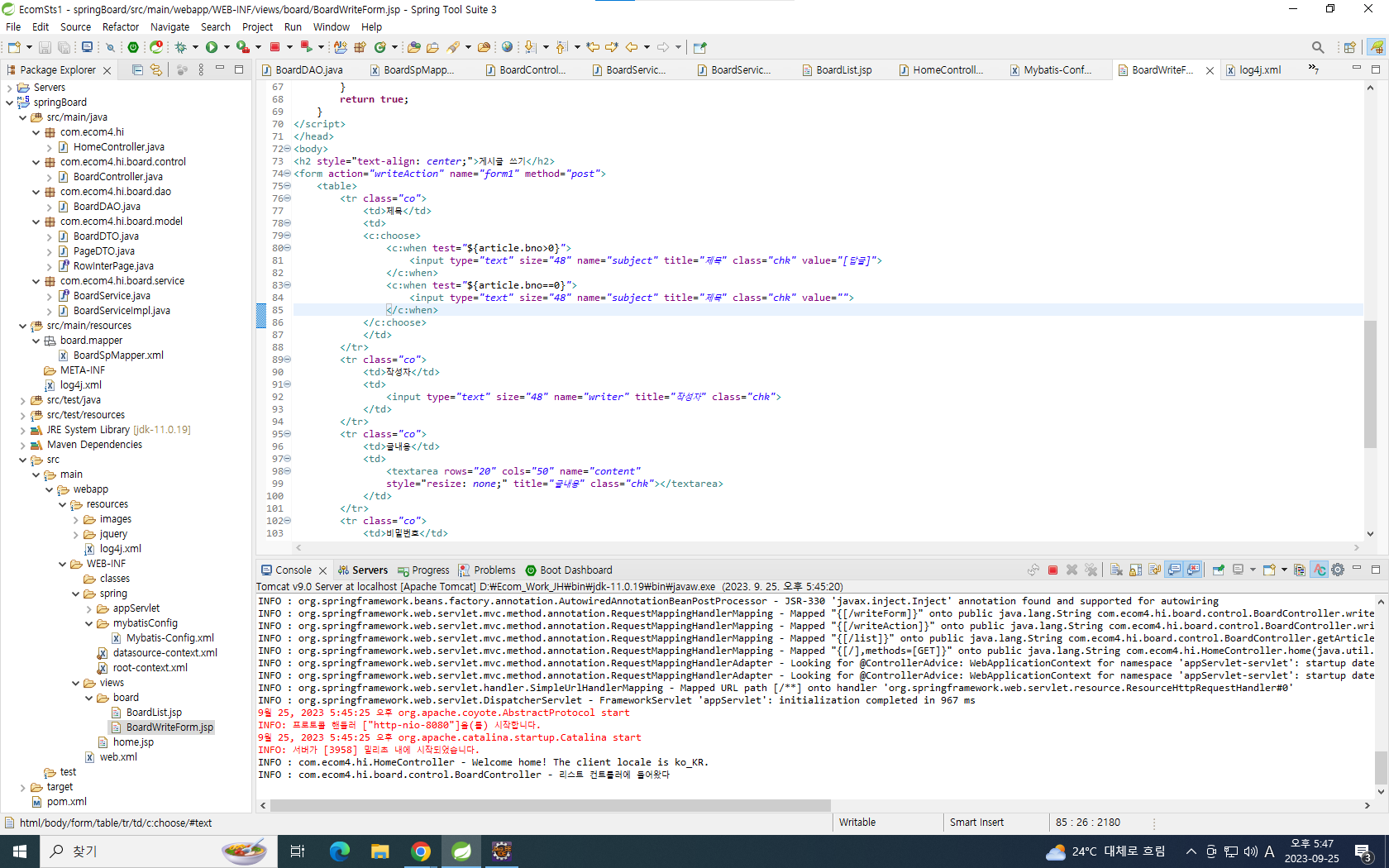Collapse the WEB-INF folder node
The height and width of the screenshot is (868, 1389).
click(x=62, y=564)
